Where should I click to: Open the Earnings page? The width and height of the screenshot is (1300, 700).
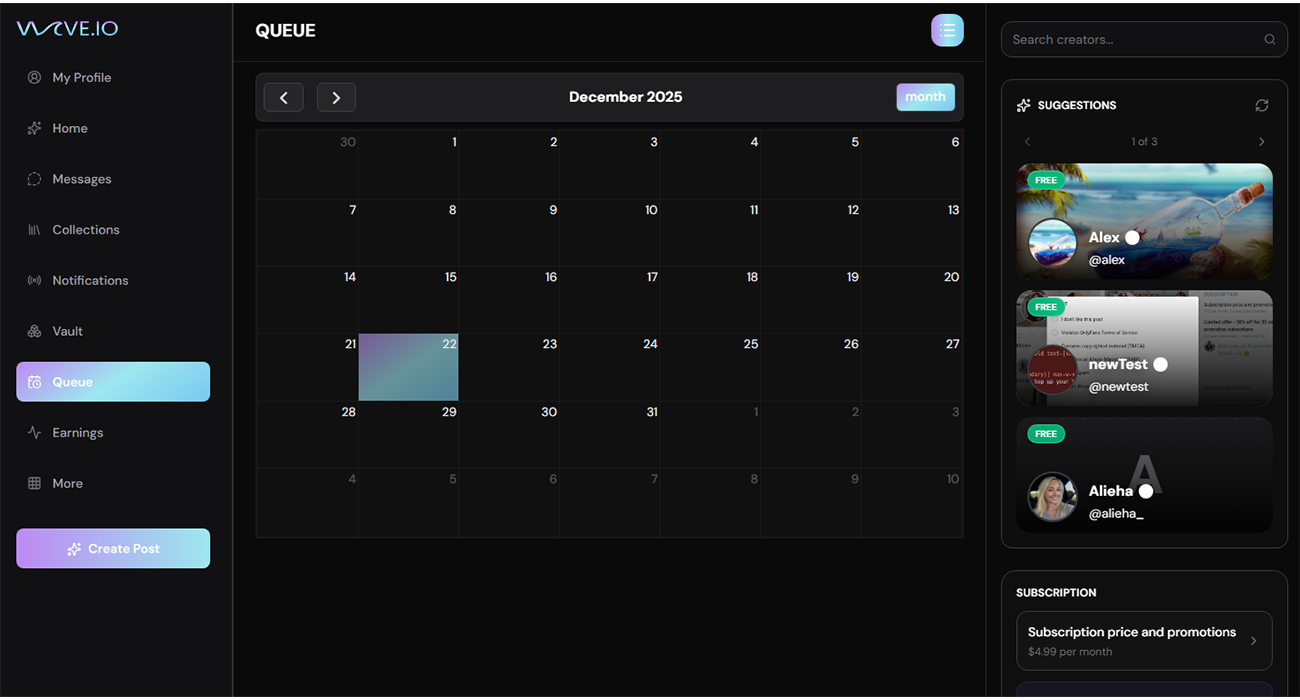(77, 433)
